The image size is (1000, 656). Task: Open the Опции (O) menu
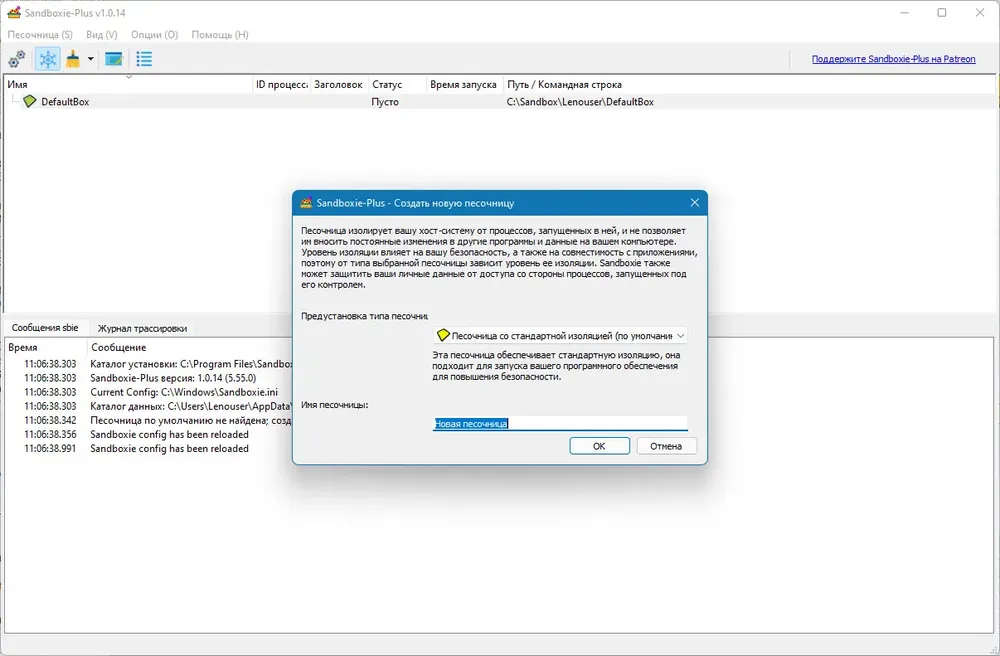point(154,34)
